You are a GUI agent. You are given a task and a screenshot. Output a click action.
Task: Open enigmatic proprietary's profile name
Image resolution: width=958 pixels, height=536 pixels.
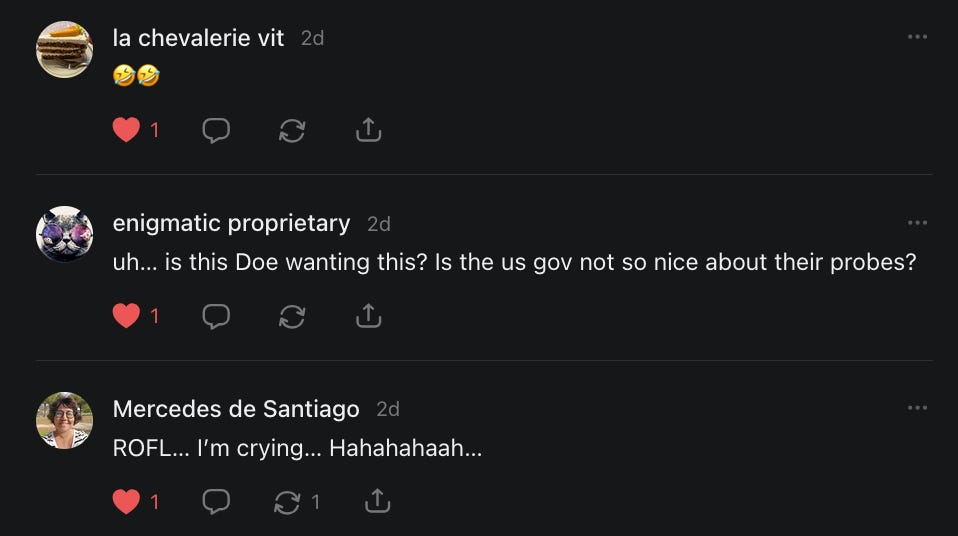232,224
